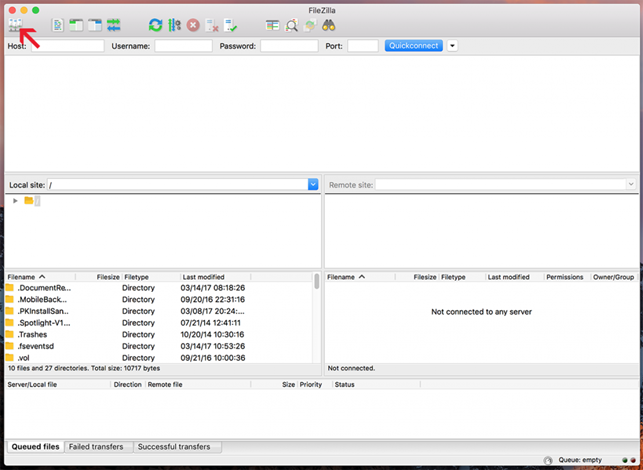The image size is (643, 470).
Task: Sort local files by Filesize column
Action: pos(98,277)
